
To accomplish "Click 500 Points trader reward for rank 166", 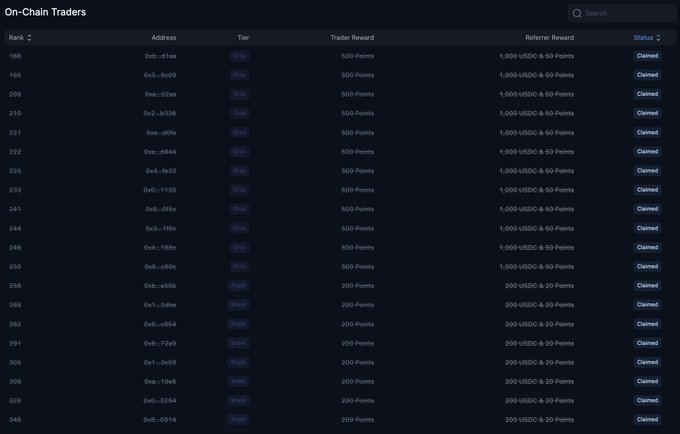I will pos(358,56).
